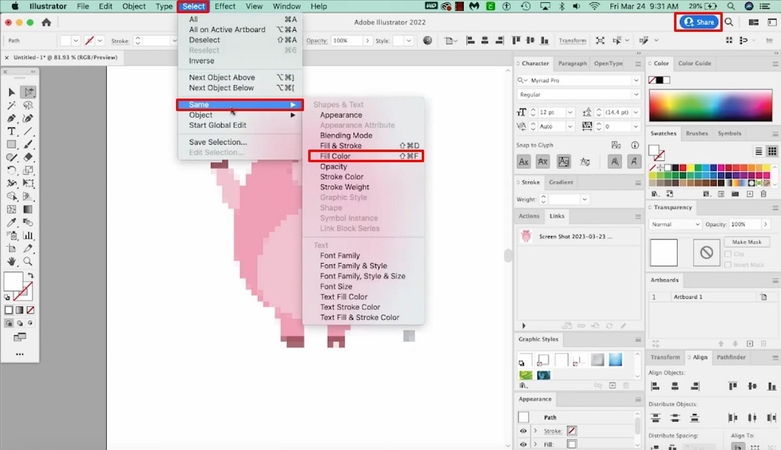Select the Hand tool
Viewport: 781px width, 450px height.
(x=11, y=261)
